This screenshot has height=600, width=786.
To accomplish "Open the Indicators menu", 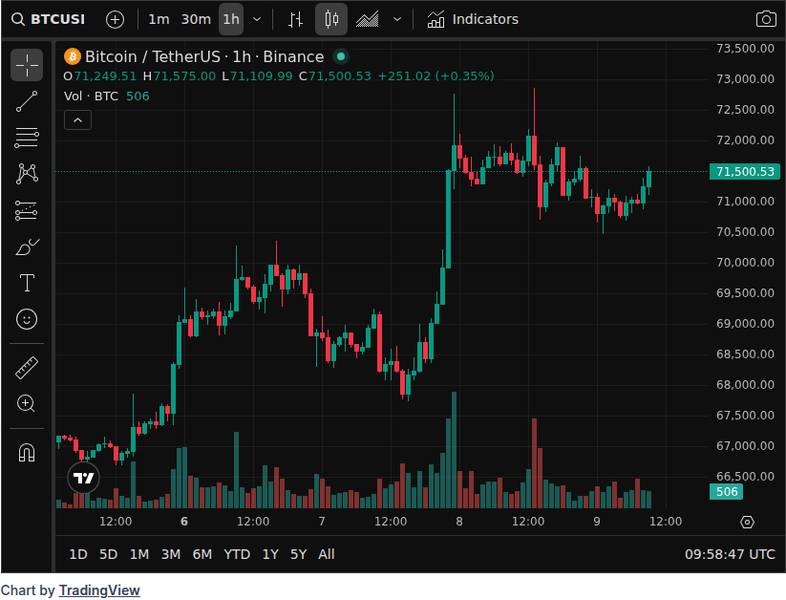I will point(473,20).
